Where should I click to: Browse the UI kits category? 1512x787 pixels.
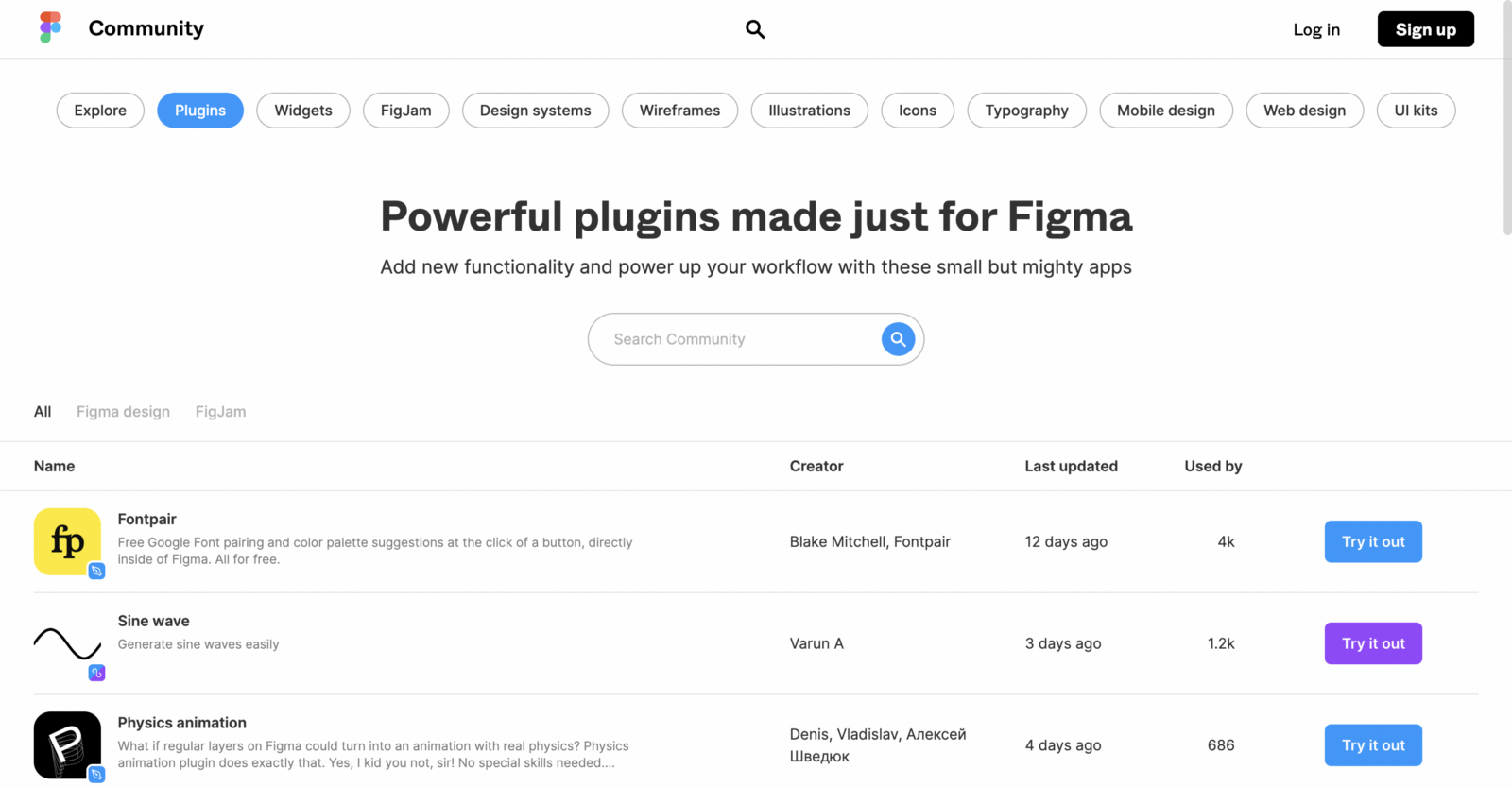pyautogui.click(x=1416, y=111)
